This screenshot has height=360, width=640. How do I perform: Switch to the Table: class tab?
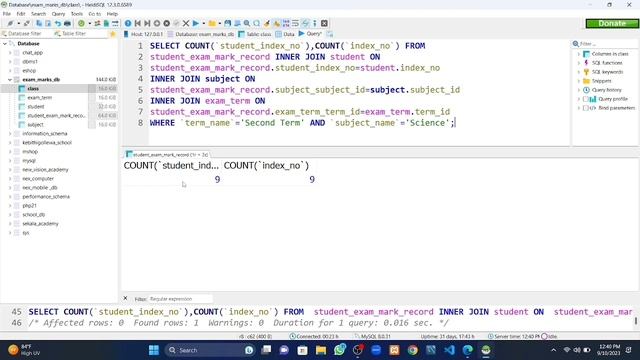coord(255,34)
